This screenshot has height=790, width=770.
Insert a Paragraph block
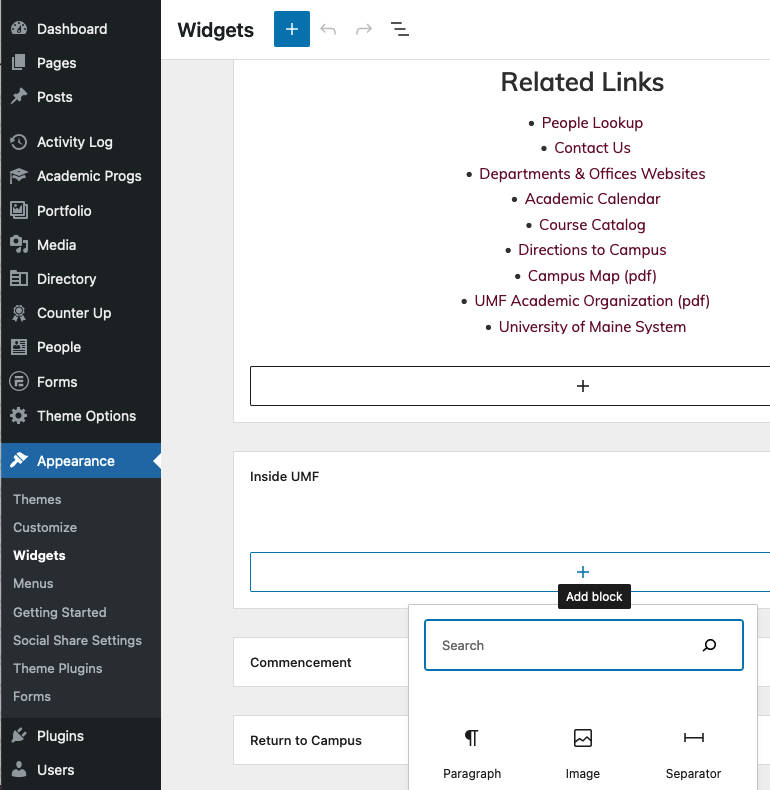472,754
